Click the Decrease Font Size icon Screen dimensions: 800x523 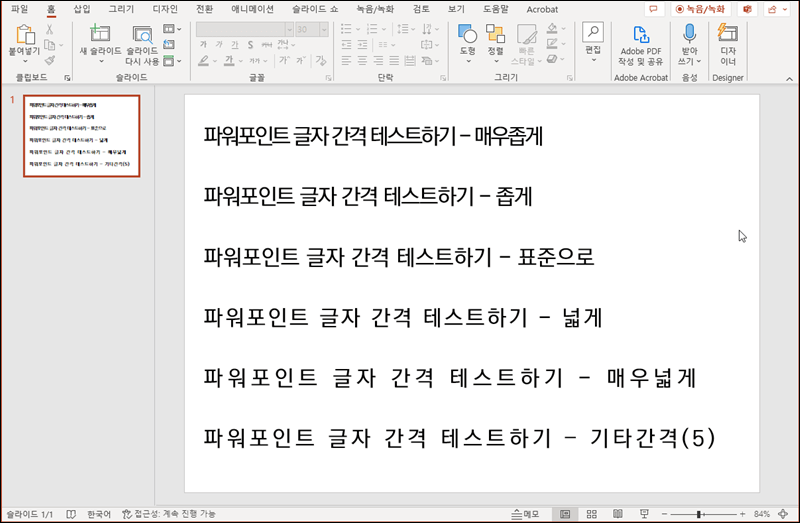(301, 61)
